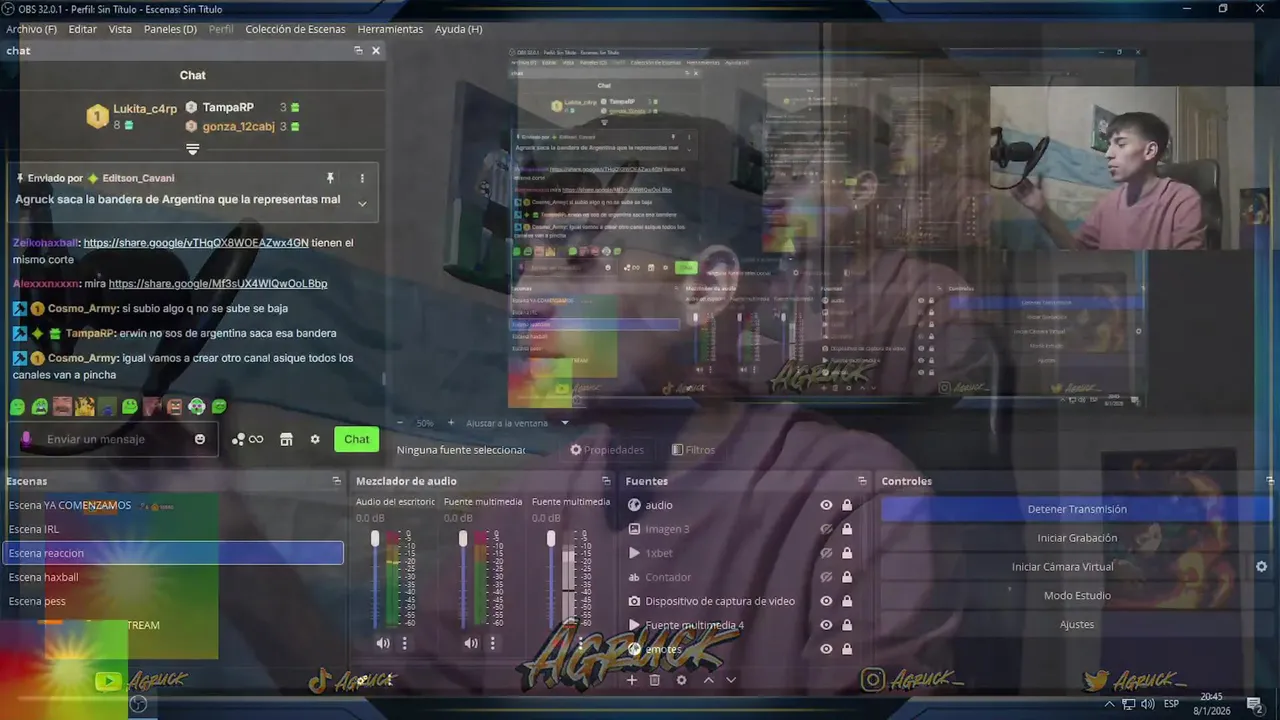Show the Imagen 3 source
Image resolution: width=1280 pixels, height=720 pixels.
point(826,529)
